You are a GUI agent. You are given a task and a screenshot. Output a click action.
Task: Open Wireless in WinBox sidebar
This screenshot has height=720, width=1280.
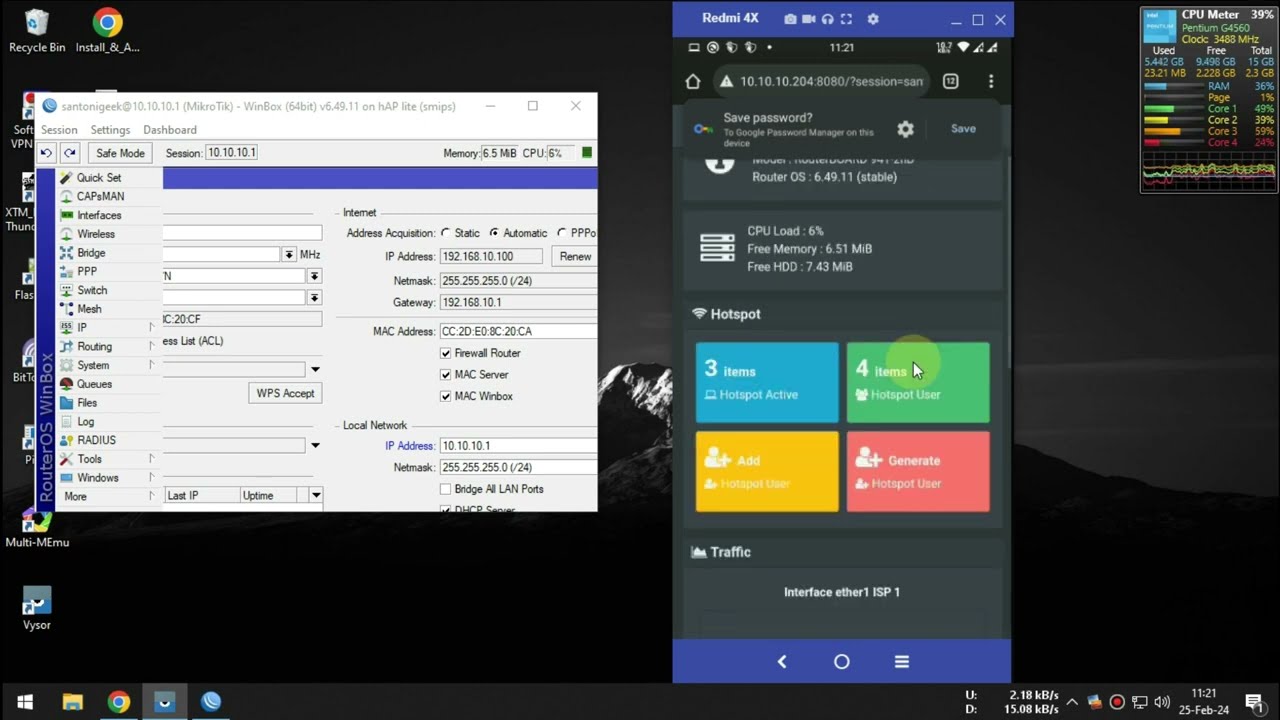96,234
